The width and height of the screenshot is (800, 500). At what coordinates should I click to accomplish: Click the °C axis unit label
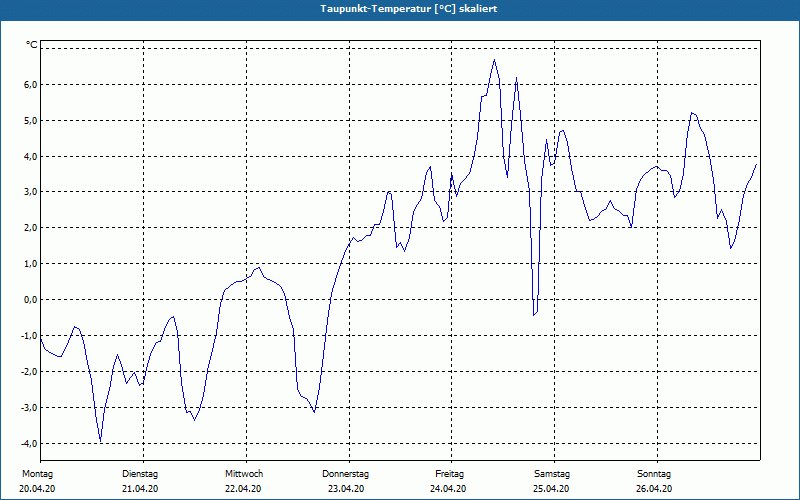(x=32, y=45)
